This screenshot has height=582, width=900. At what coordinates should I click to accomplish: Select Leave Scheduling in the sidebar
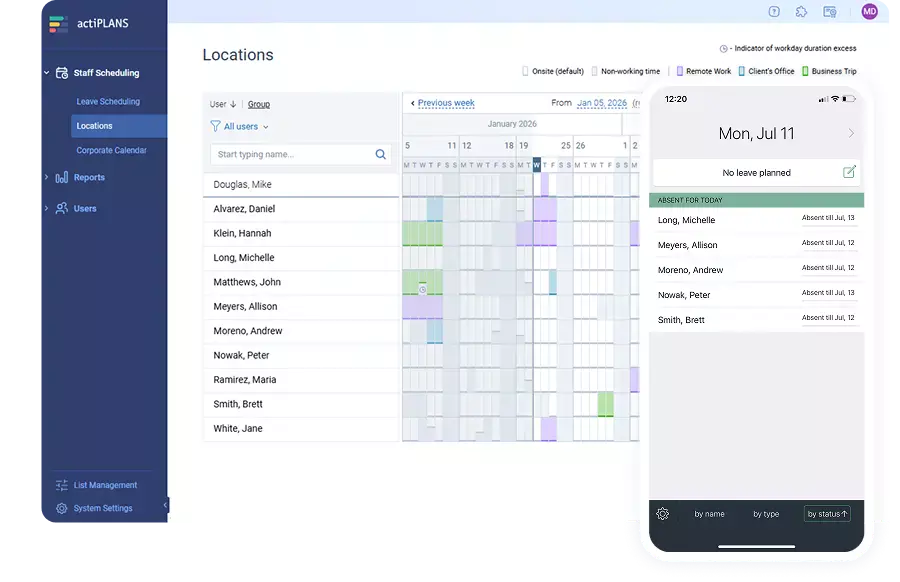(107, 101)
